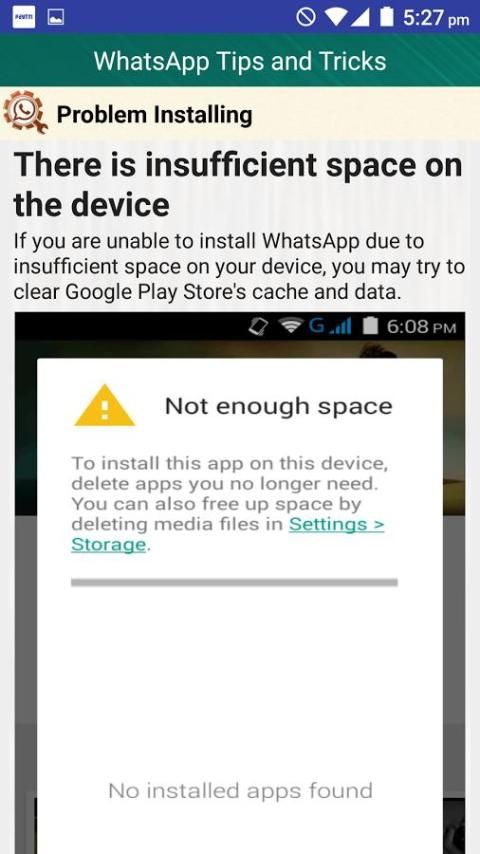
Task: Open the Settings > Storage link
Action: coord(228,534)
